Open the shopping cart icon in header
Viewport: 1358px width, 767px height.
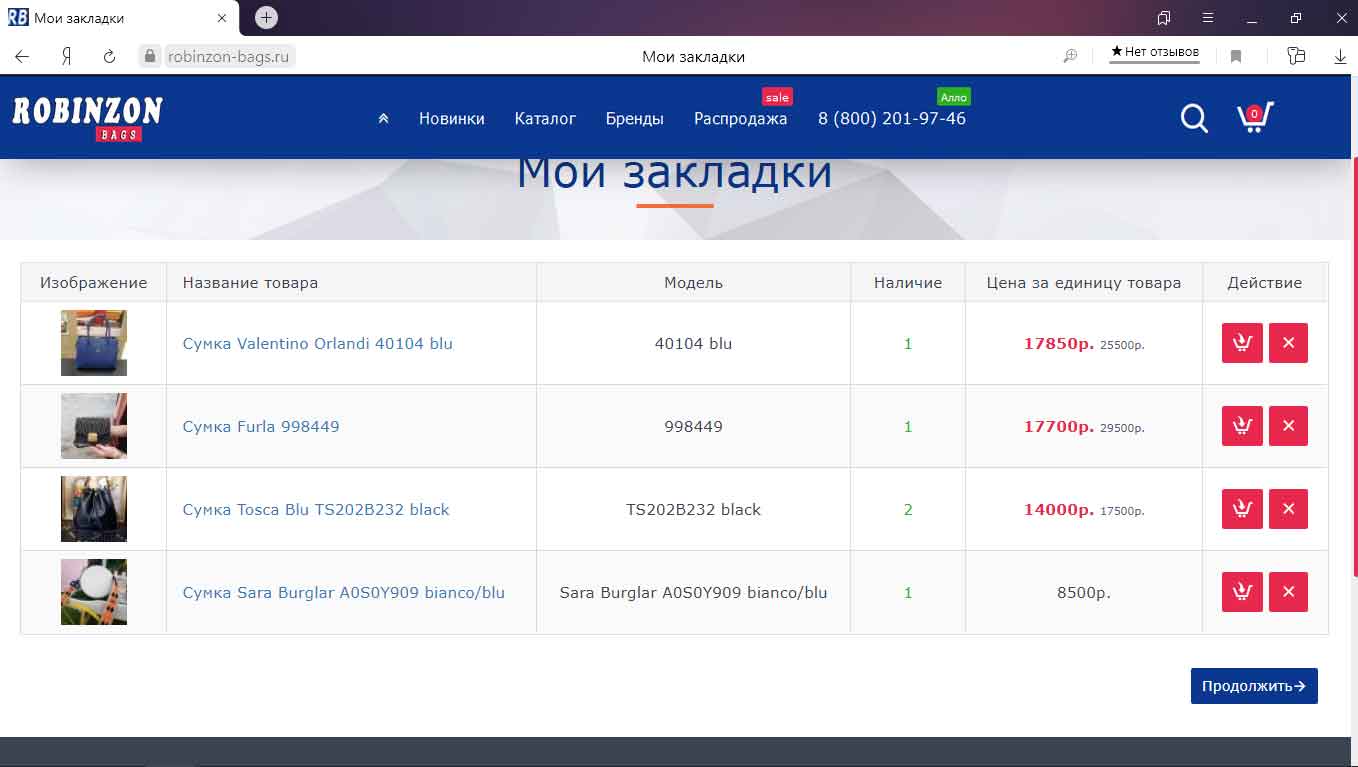[x=1255, y=117]
